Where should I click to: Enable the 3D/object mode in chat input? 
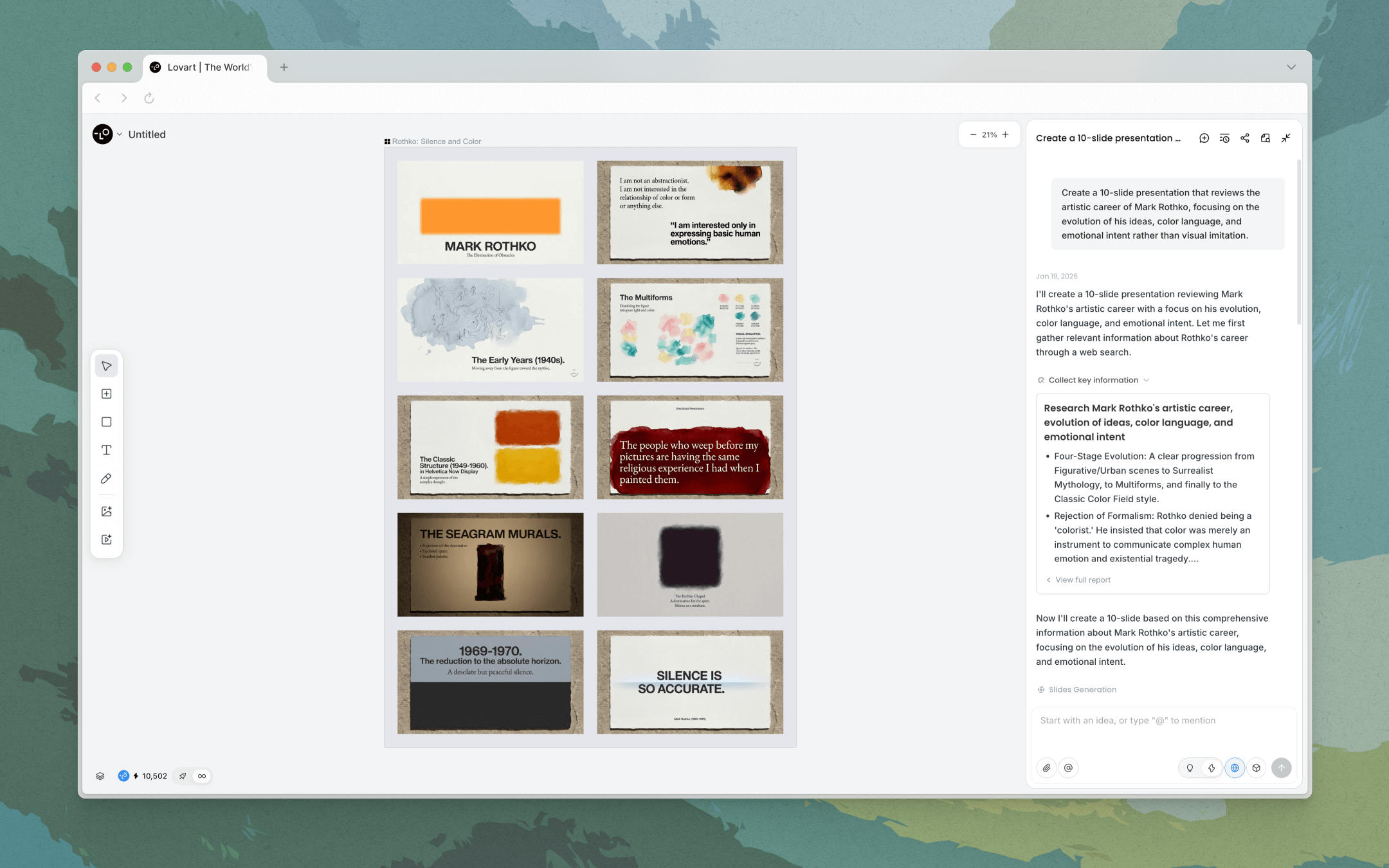[1257, 768]
